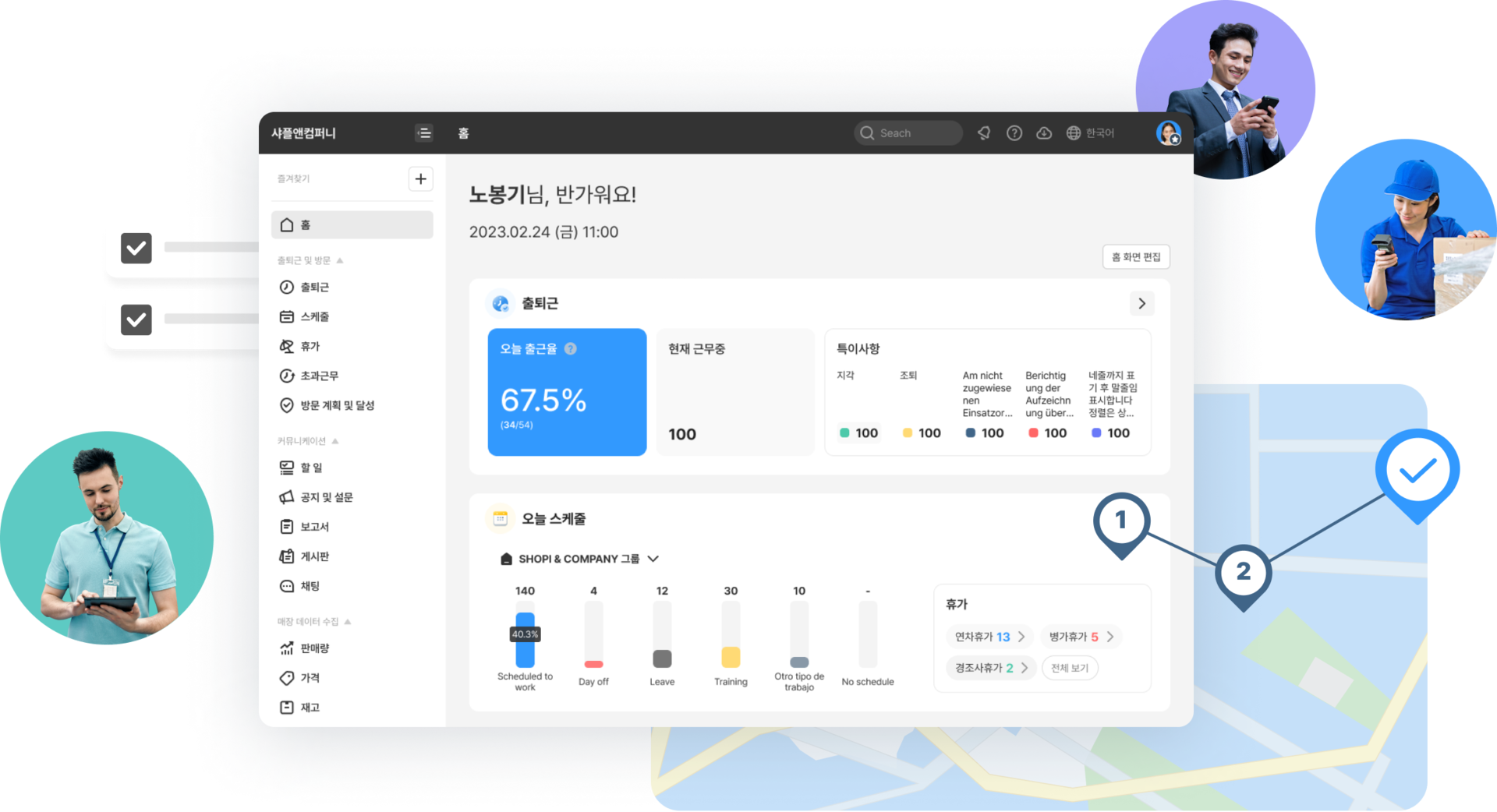Open 방문 계획 및 달성 in sidebar
Image resolution: width=1497 pixels, height=812 pixels.
pos(352,405)
